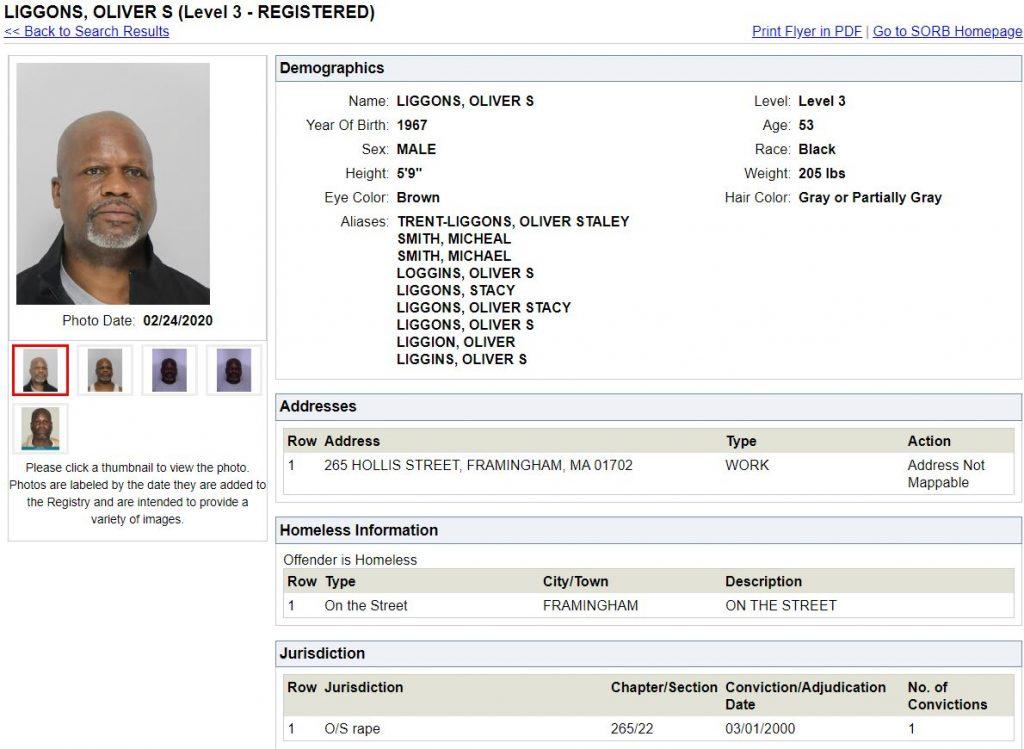Click the Jurisdiction section header
Screen dimensions: 1024x749
(x=322, y=653)
